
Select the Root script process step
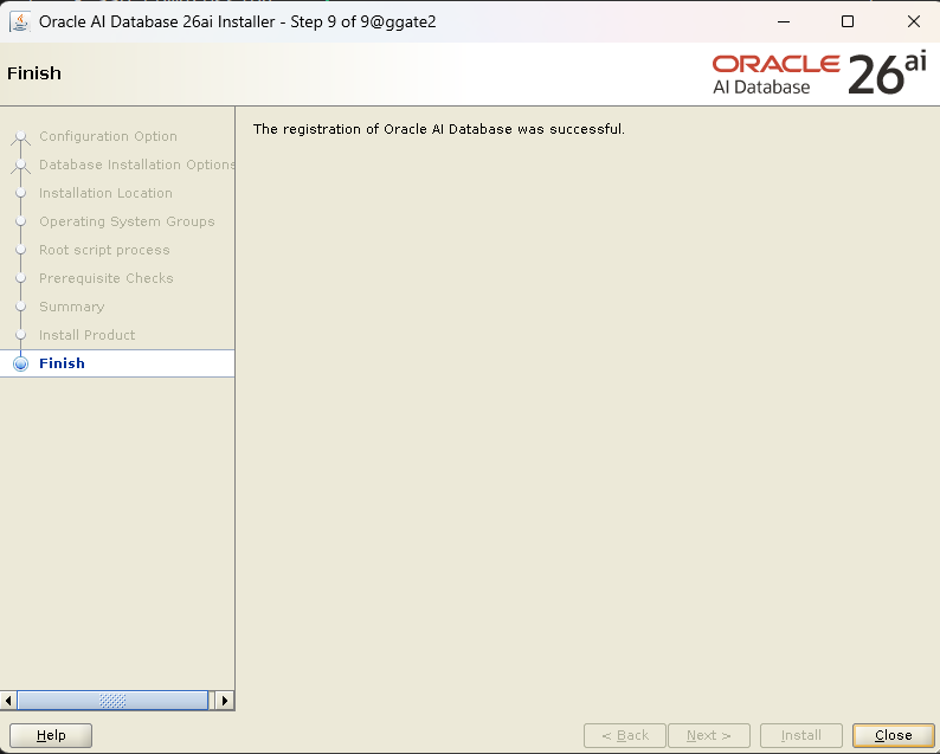[104, 250]
